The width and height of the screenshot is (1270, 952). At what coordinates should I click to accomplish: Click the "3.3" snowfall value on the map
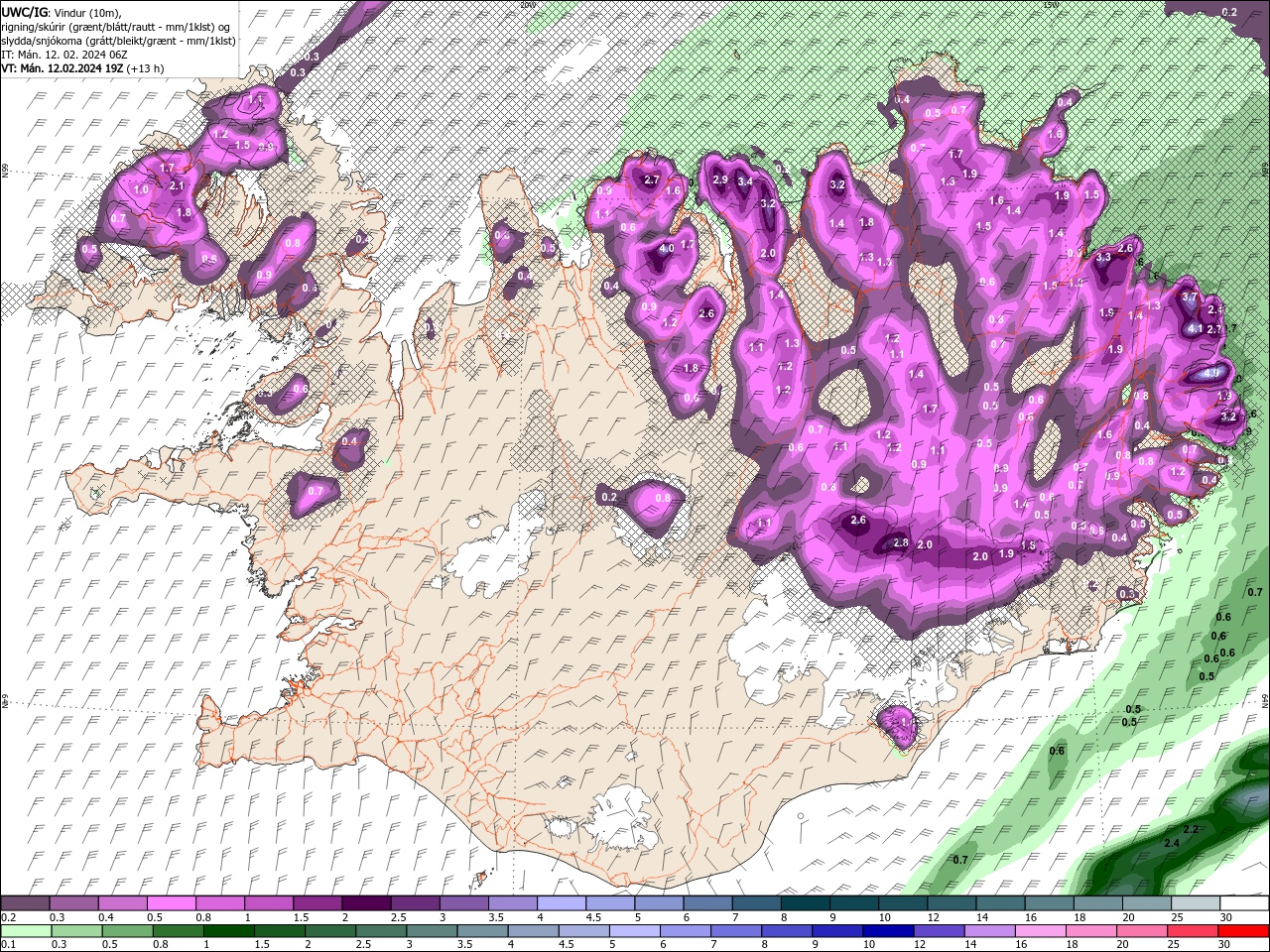point(1103,257)
